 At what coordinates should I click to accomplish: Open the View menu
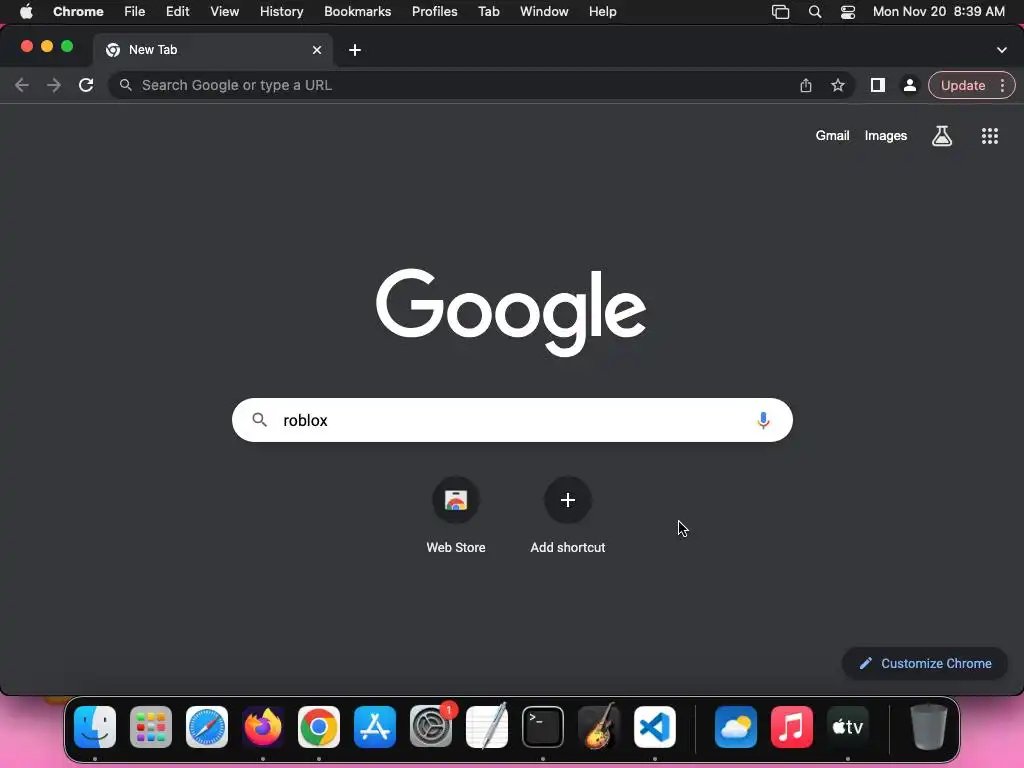[225, 12]
